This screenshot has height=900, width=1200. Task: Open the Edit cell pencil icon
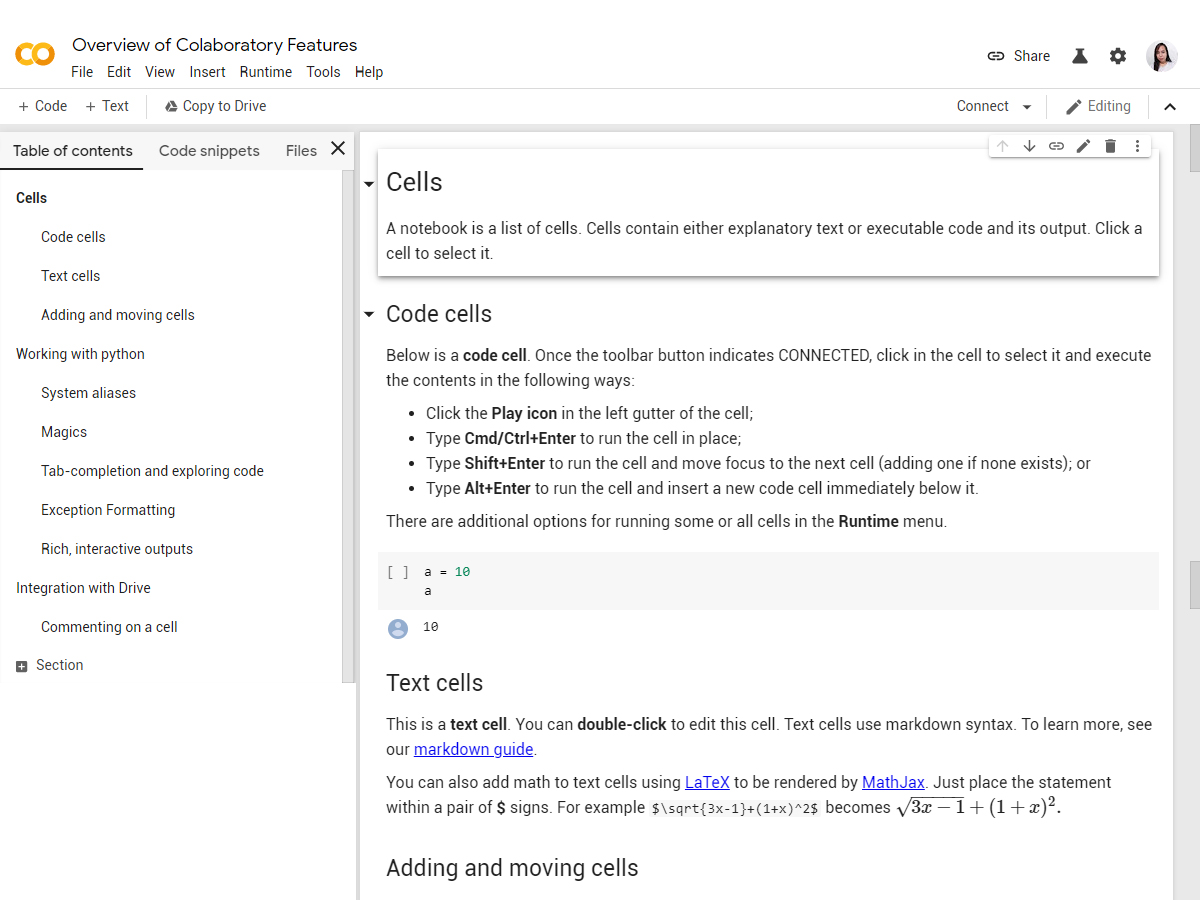1083,145
